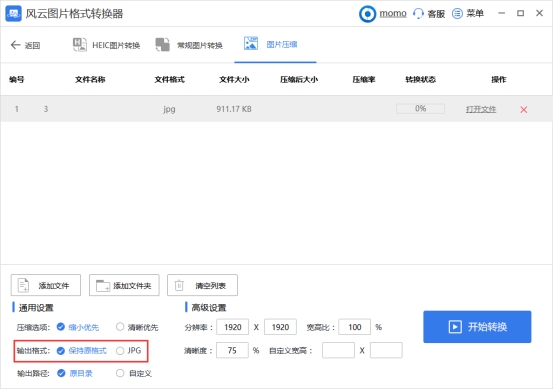Click the 宽高比 field showing 100
553x389 pixels.
(354, 327)
